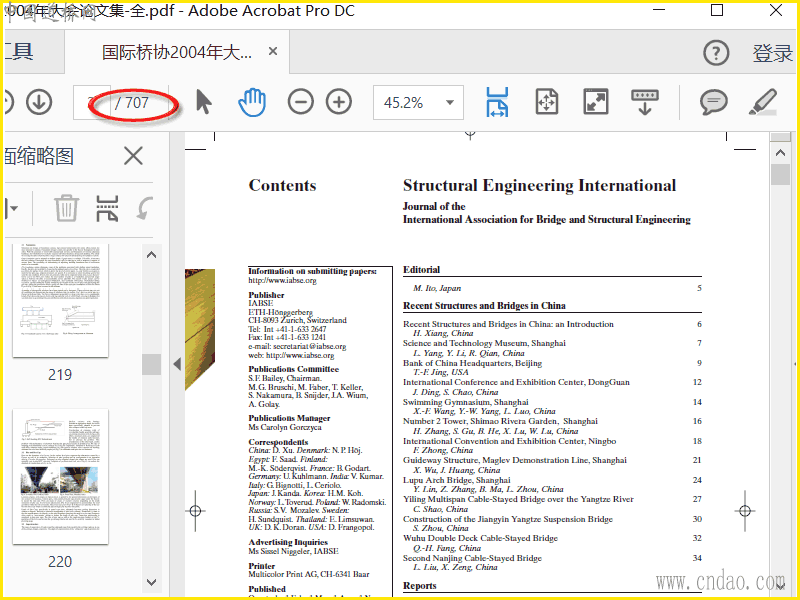Viewport: 800px width, 600px height.
Task: Fit one full page to window
Action: pos(546,102)
